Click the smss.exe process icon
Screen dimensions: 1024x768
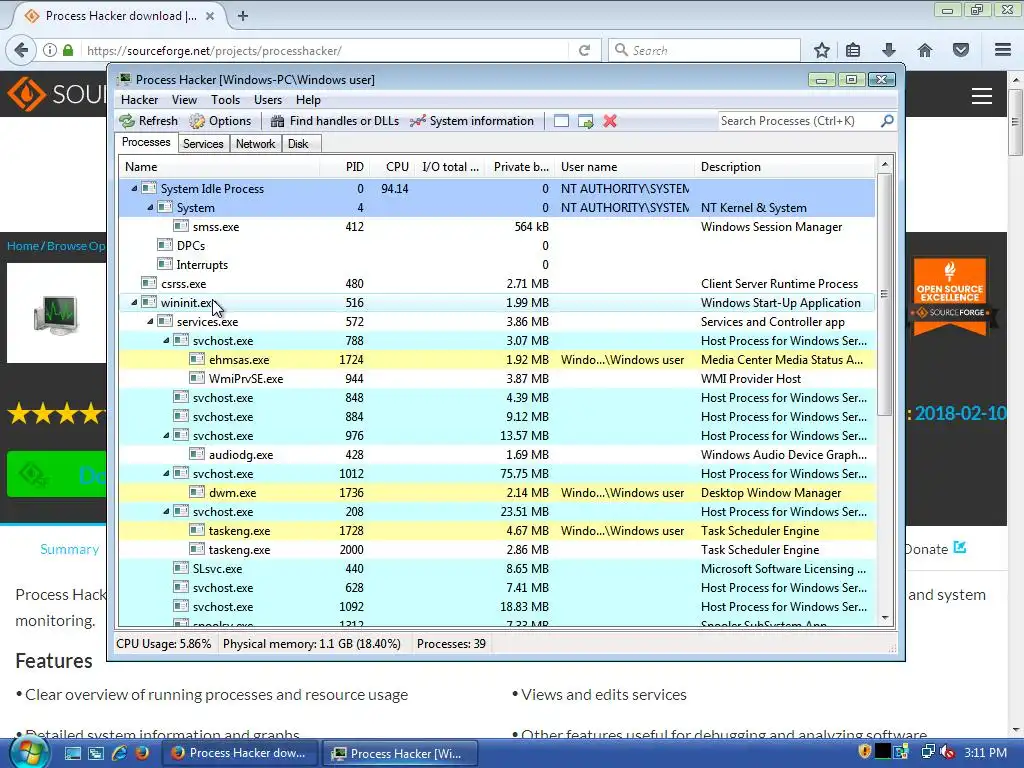point(181,226)
